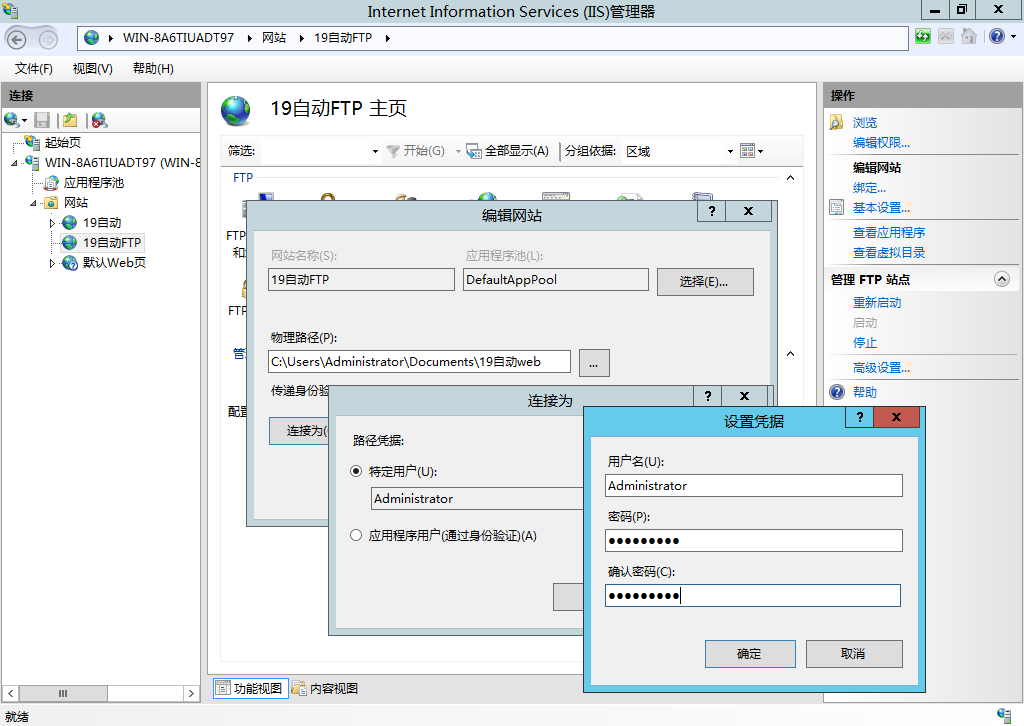Open the 分组依据 区域 dropdown

click(x=679, y=151)
